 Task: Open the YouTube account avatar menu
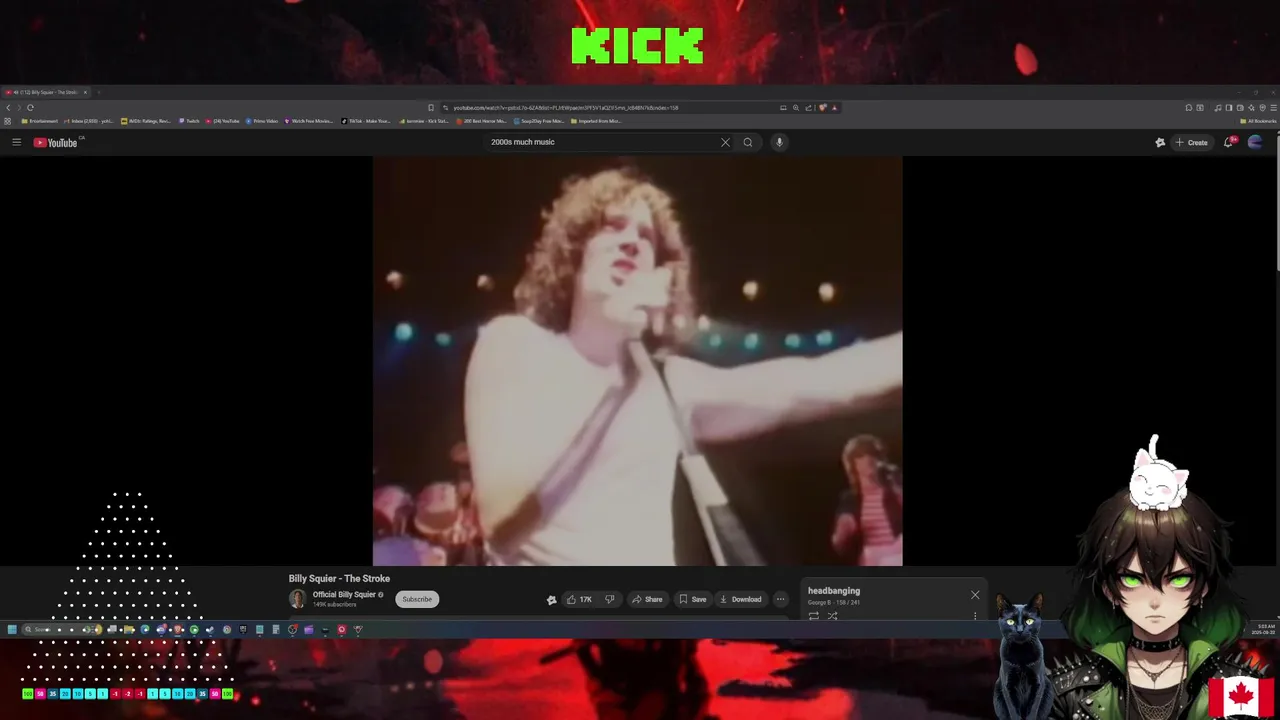coord(1255,142)
